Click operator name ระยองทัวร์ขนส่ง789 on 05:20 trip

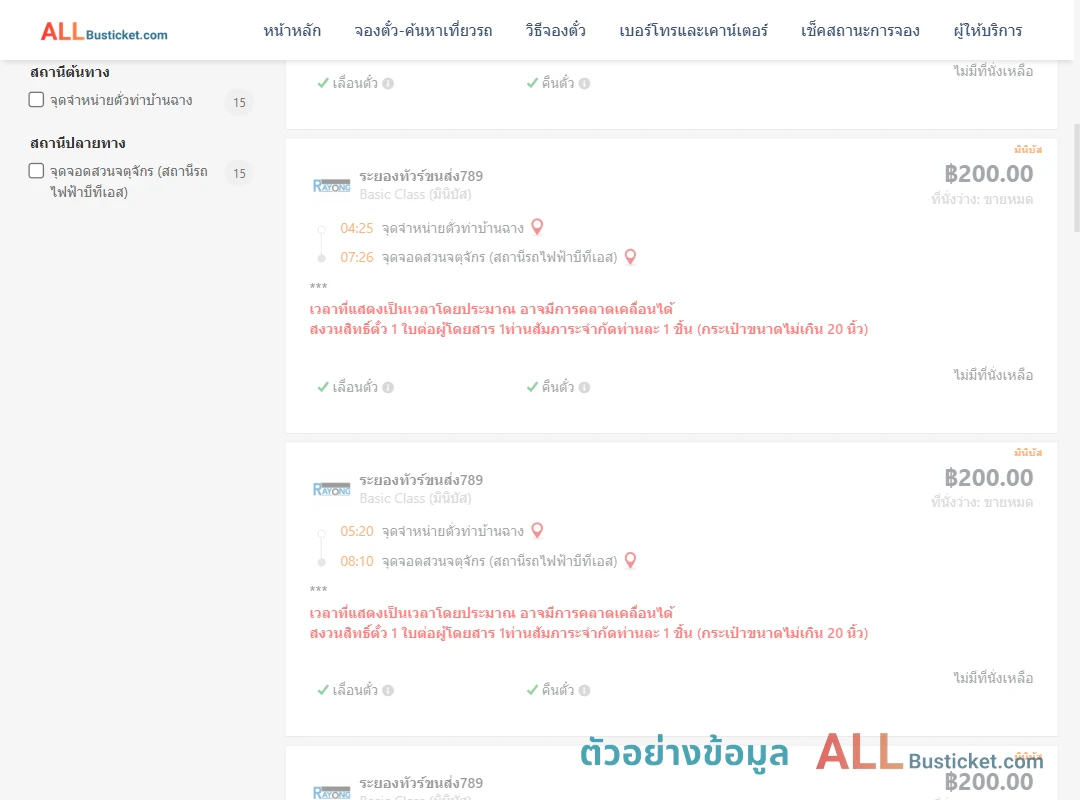421,480
